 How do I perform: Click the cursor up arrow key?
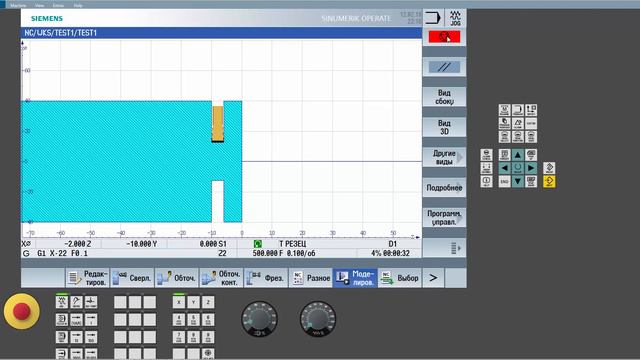pos(518,155)
